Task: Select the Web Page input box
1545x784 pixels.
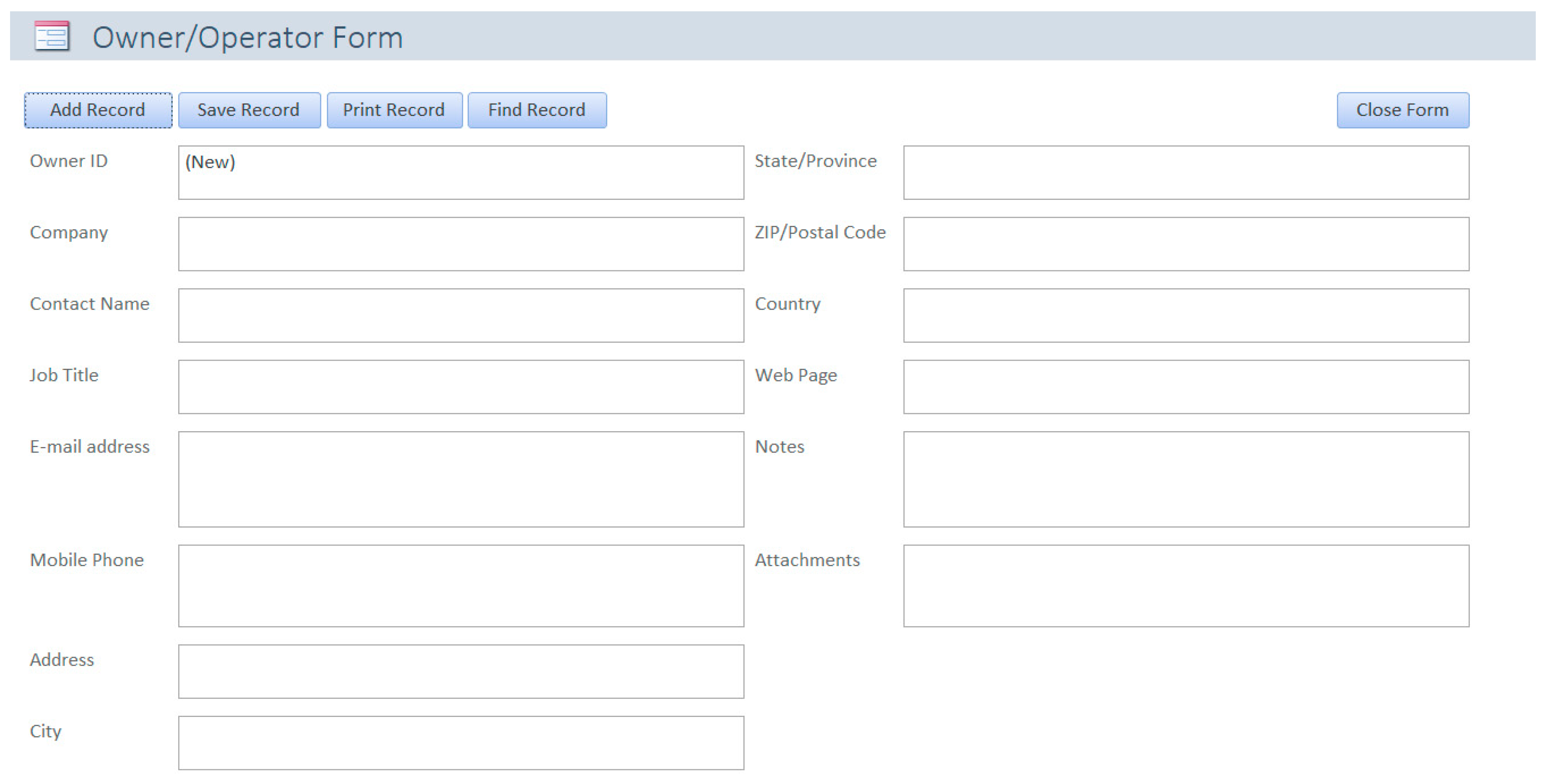Action: 1186,387
